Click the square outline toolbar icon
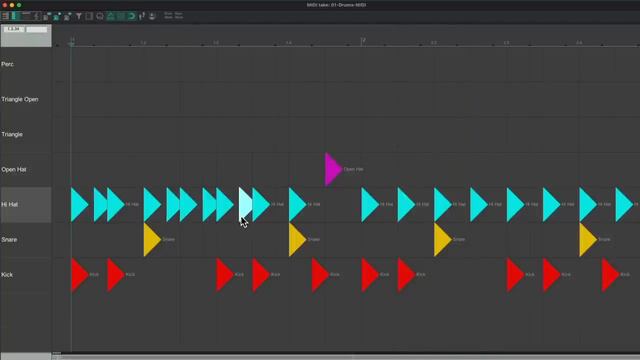This screenshot has width=640, height=360. click(x=89, y=16)
